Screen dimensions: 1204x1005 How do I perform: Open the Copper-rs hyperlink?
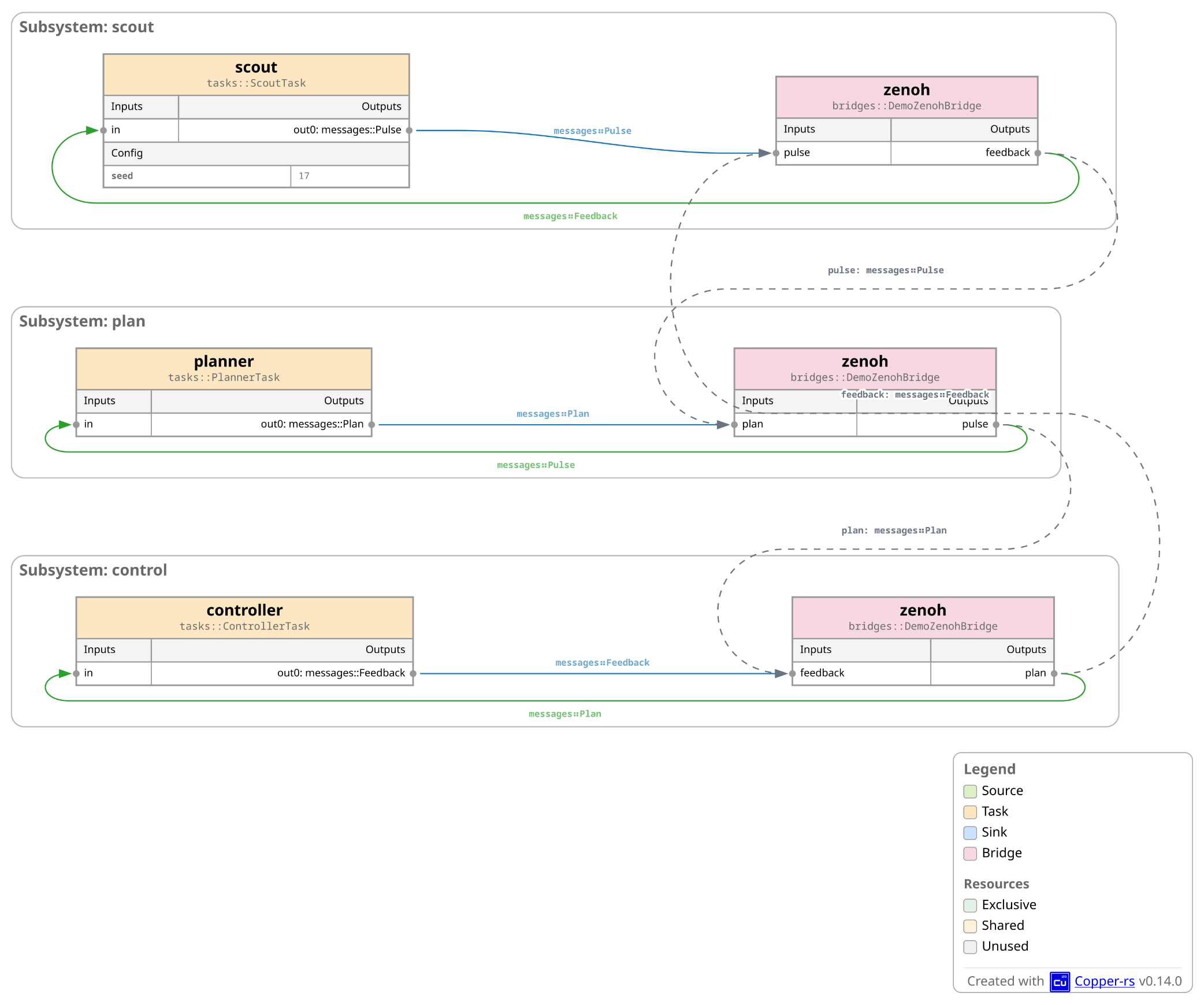(1104, 981)
